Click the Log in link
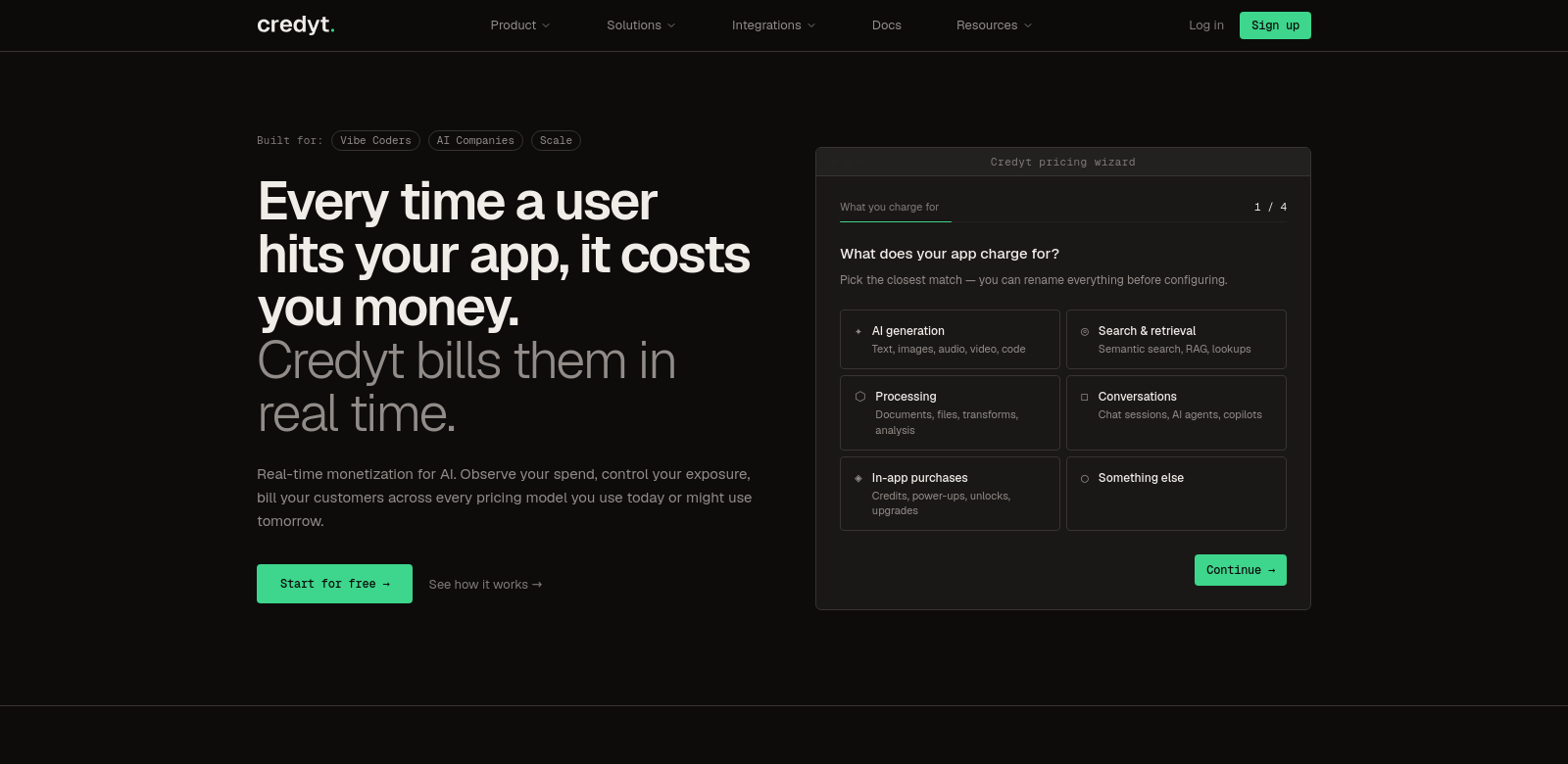This screenshot has width=1568, height=764. pos(1206,25)
